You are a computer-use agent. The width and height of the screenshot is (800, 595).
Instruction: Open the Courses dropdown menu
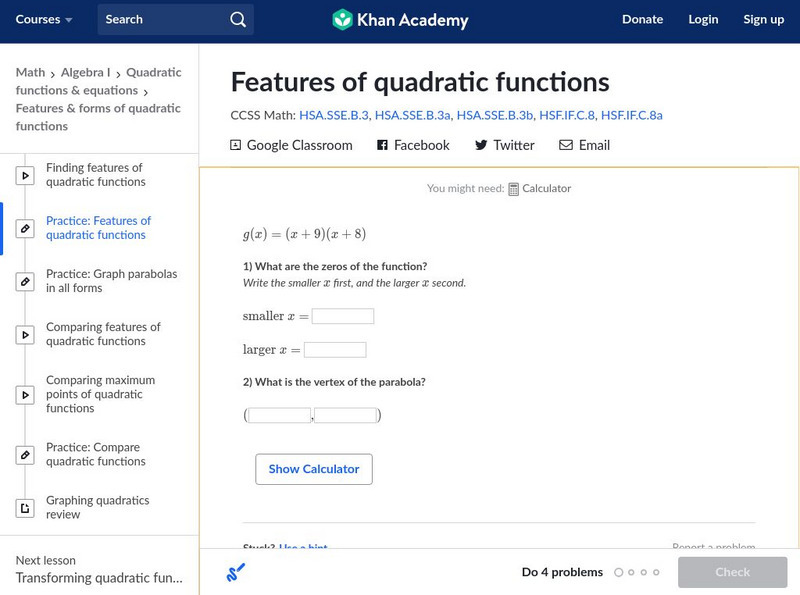click(x=44, y=19)
